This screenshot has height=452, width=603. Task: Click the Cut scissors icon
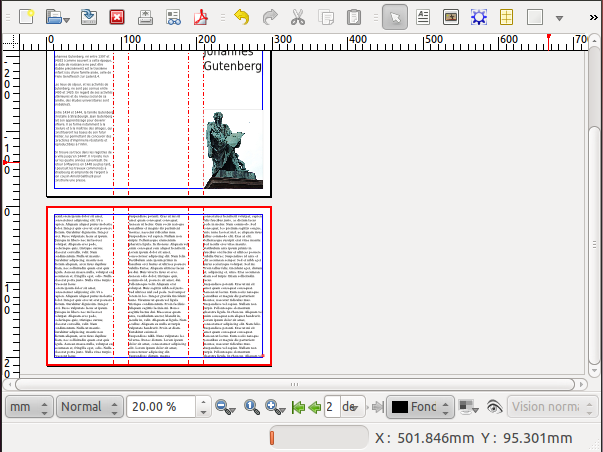point(298,17)
